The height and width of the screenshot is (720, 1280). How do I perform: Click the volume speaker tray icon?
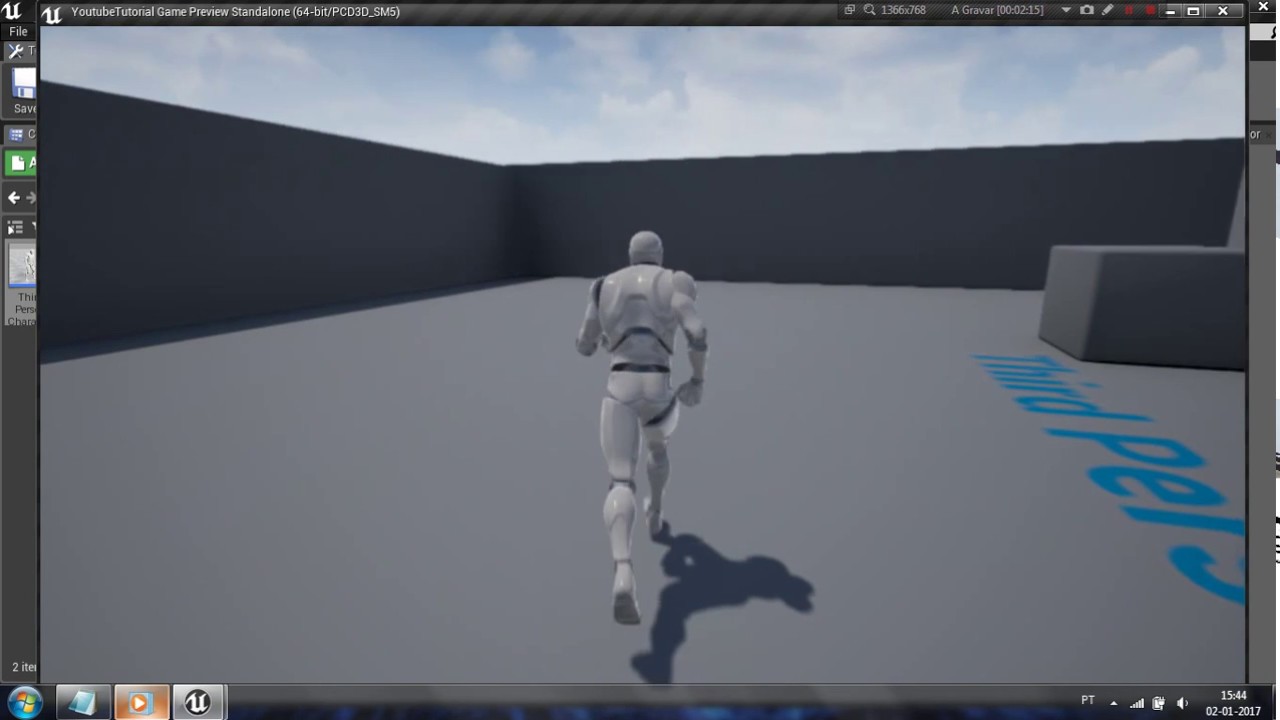(1182, 703)
